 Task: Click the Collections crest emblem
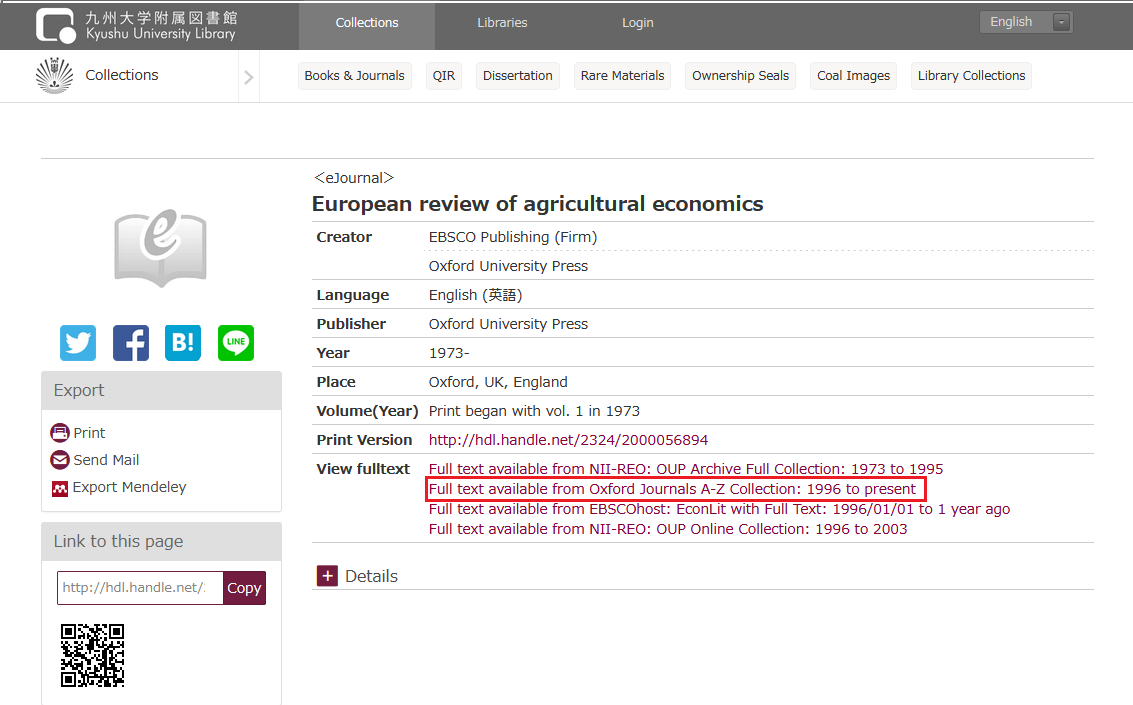click(55, 76)
